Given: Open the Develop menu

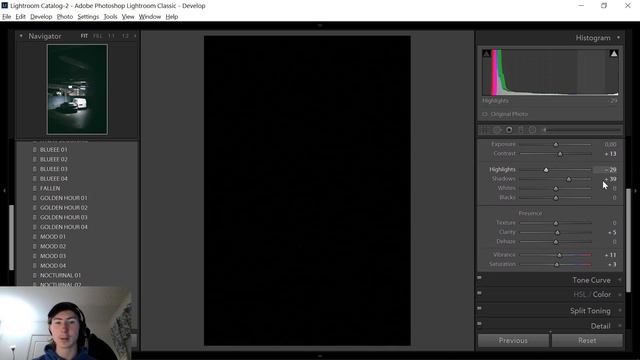Looking at the screenshot, I should [x=41, y=17].
